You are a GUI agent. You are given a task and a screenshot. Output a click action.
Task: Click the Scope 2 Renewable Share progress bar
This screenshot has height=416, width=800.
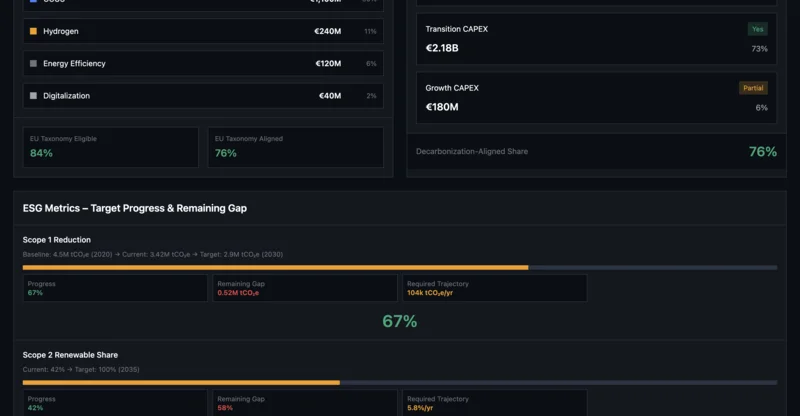pyautogui.click(x=400, y=382)
